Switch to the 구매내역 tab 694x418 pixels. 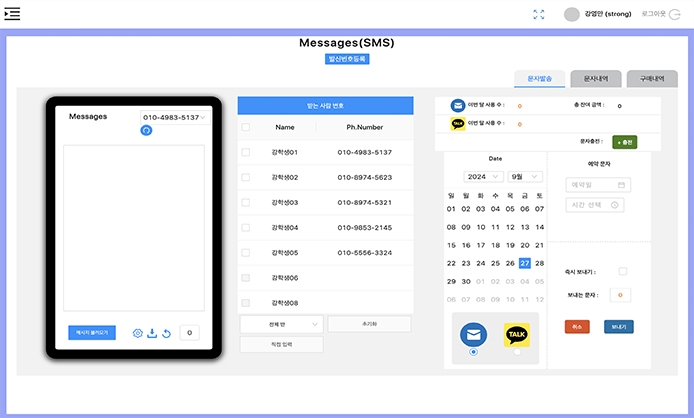pos(651,78)
